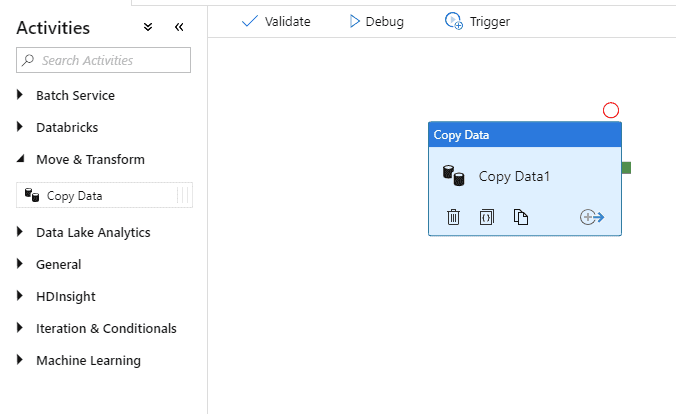
Task: Expand all categories with double-down chevron
Action: point(148,27)
